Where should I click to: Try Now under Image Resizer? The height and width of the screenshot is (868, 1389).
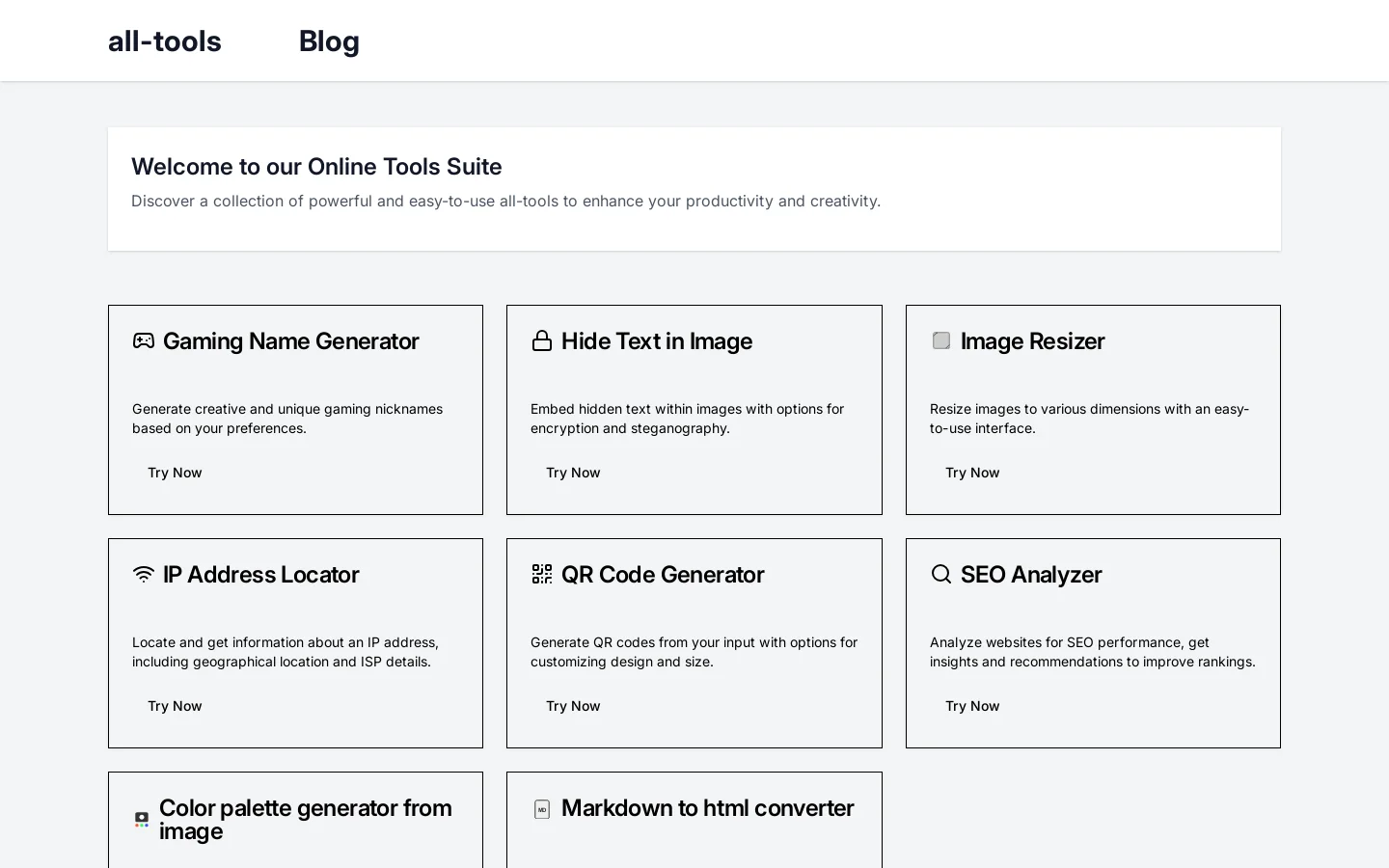[972, 473]
